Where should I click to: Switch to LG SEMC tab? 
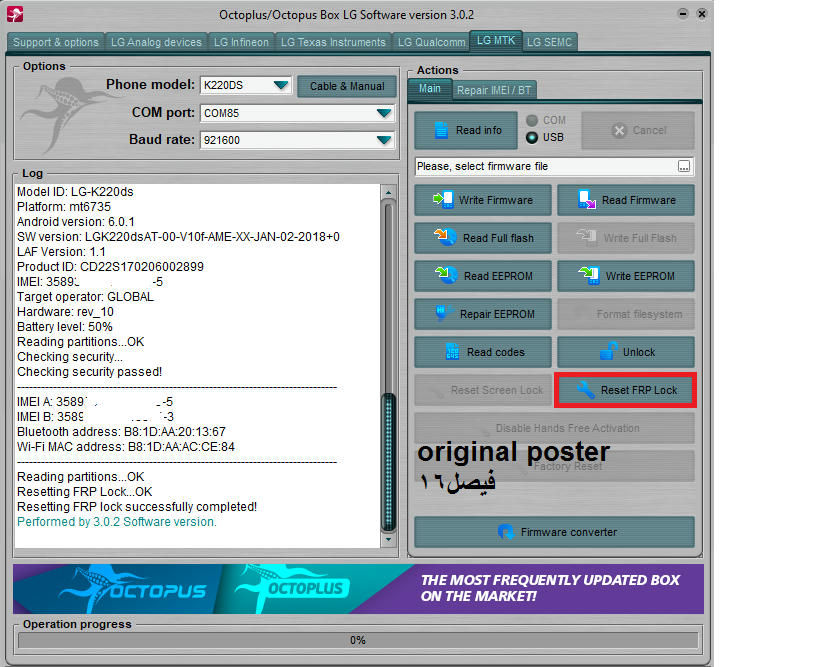coord(550,42)
